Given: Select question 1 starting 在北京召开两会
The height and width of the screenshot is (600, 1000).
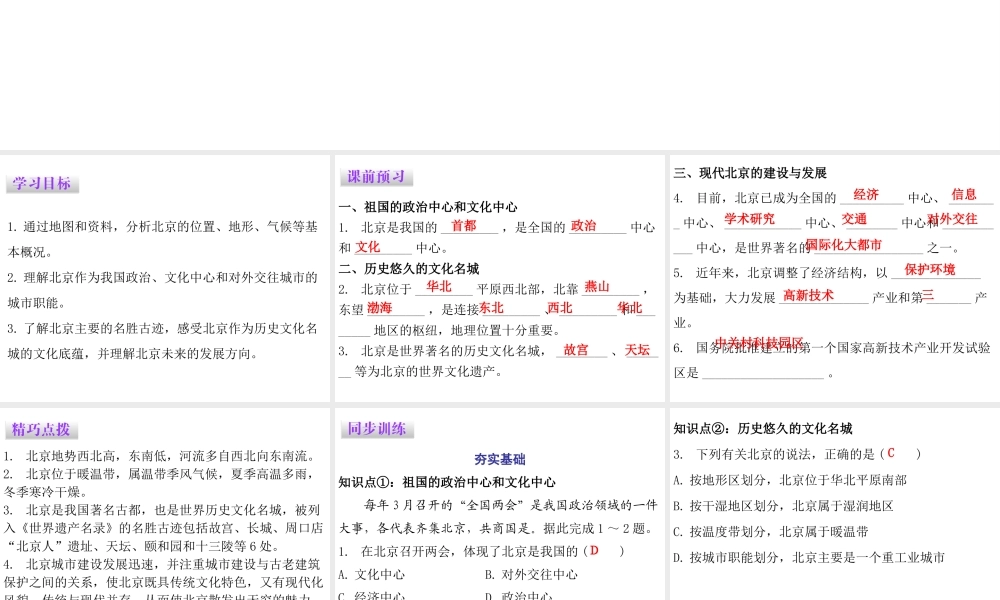Looking at the screenshot, I should (482, 551).
